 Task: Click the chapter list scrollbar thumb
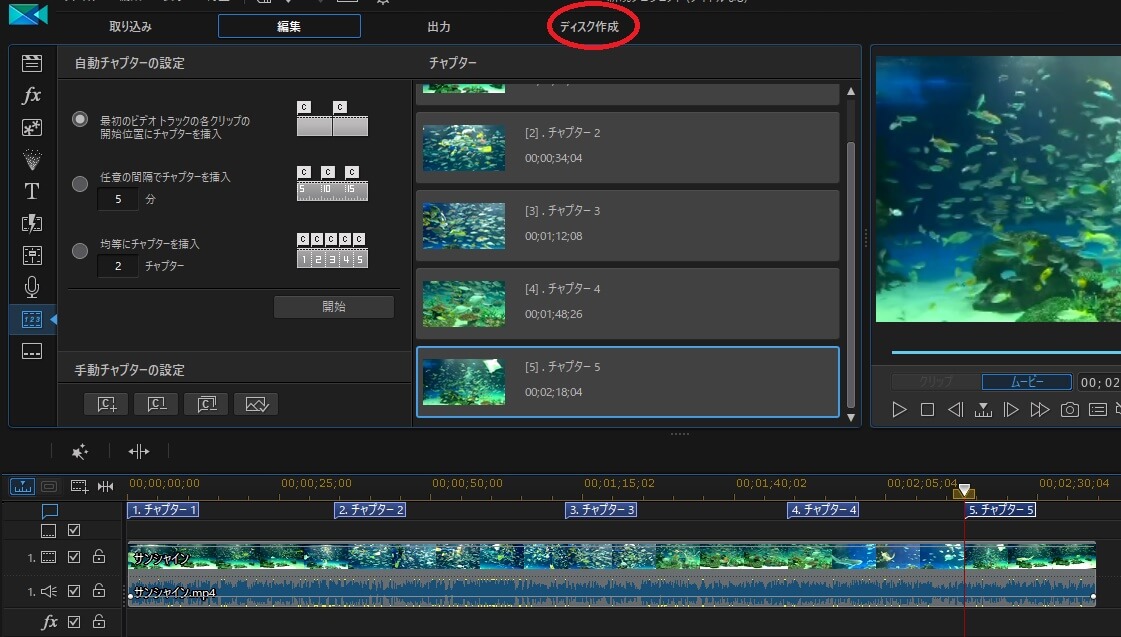pyautogui.click(x=851, y=275)
